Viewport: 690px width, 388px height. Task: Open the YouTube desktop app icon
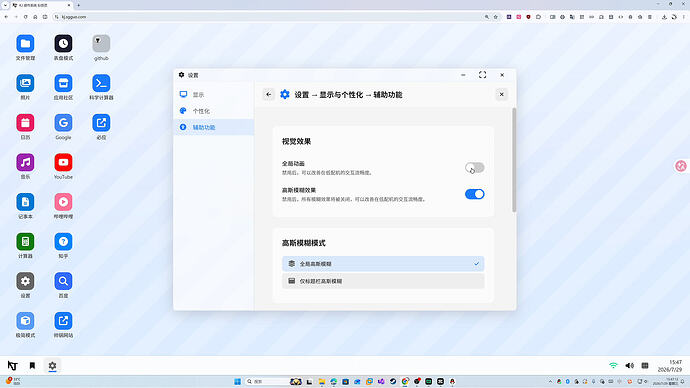pyautogui.click(x=63, y=163)
